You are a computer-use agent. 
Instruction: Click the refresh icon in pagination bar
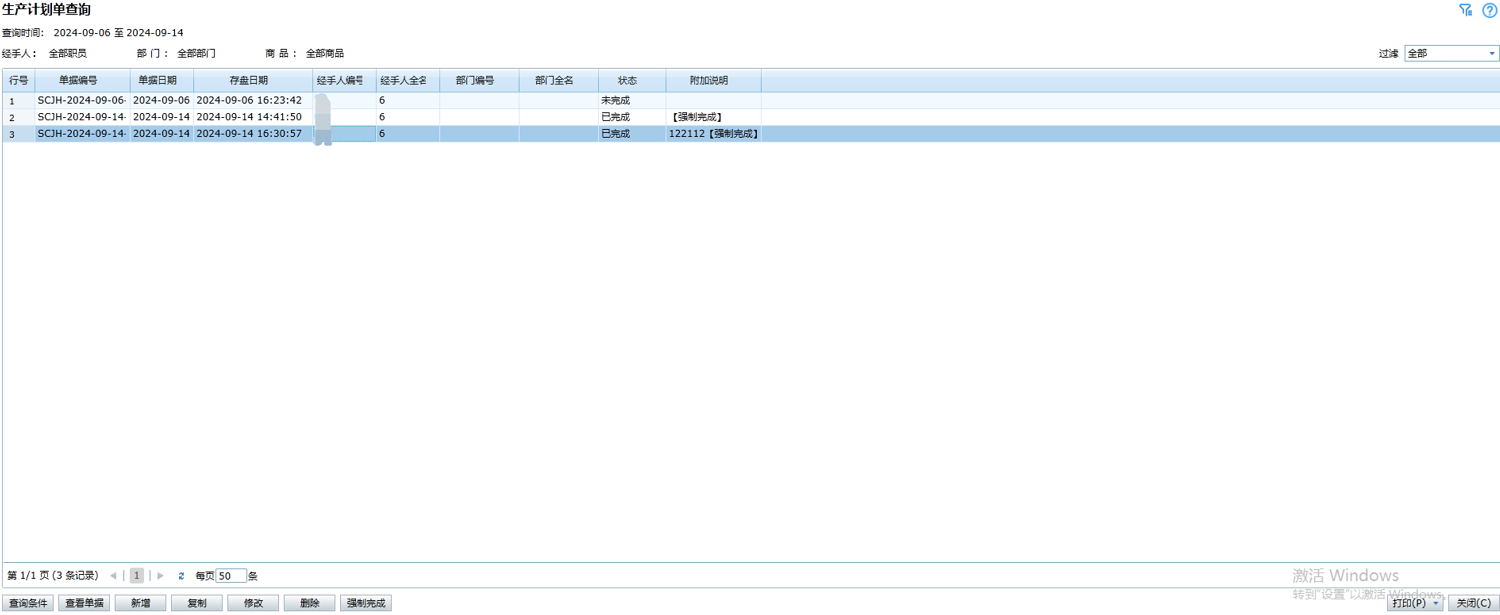[x=181, y=576]
